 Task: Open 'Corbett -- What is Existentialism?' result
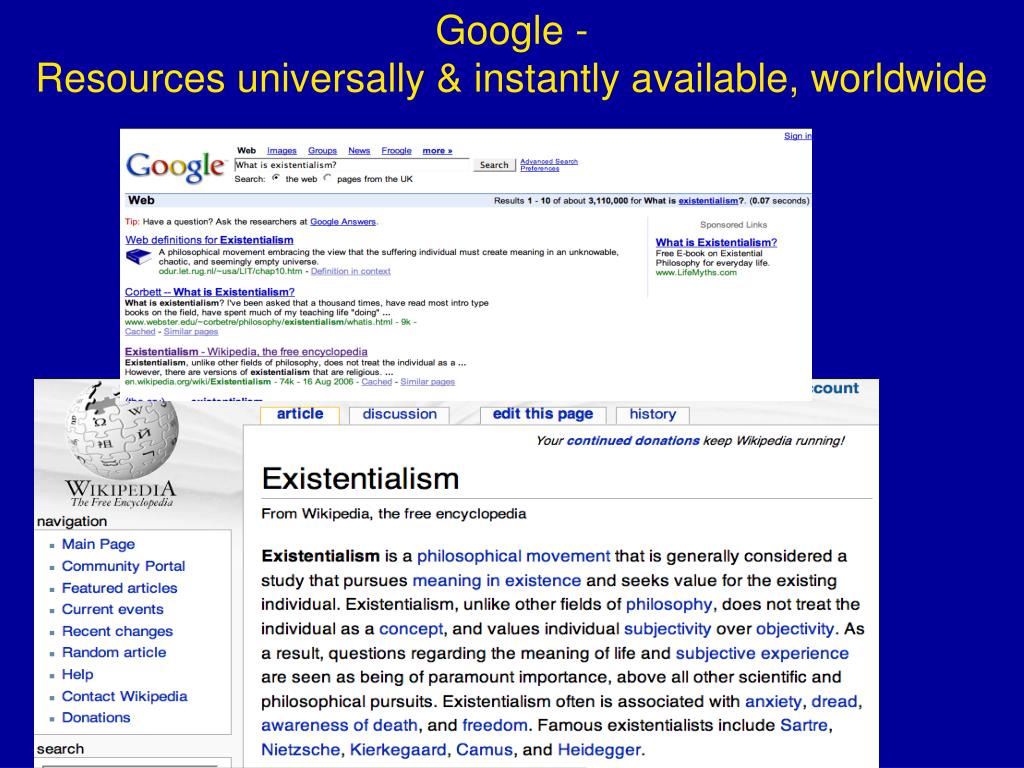210,292
